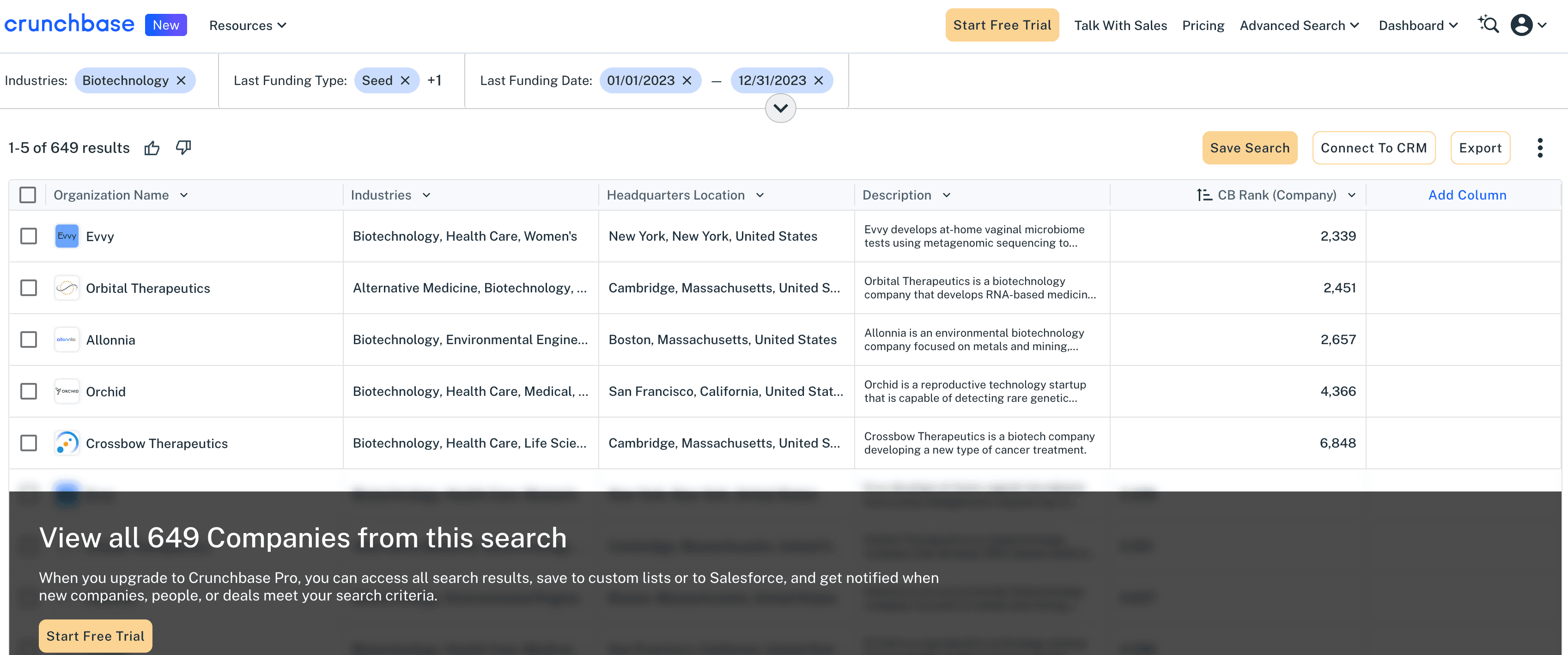Remove the Biotechnology industry filter
1568x655 pixels.
coord(181,80)
